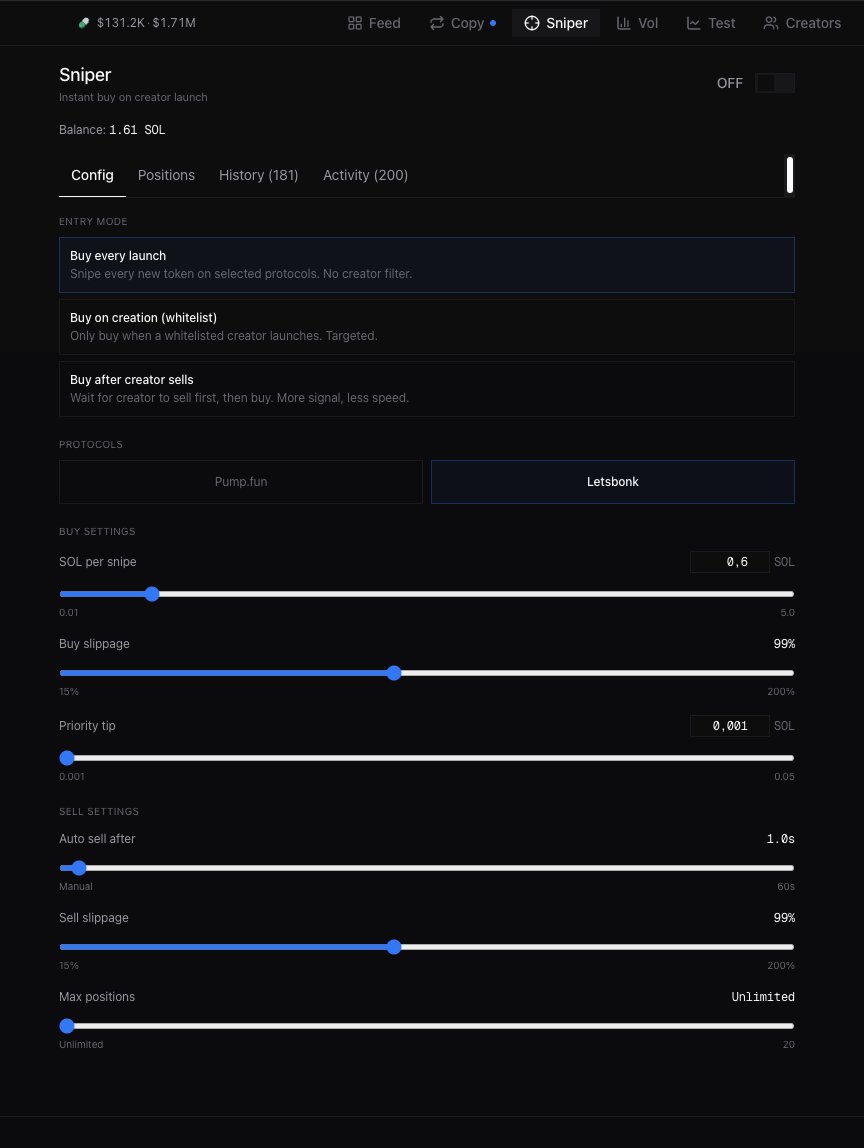
Task: Click the Buy slippage slider handle
Action: (x=394, y=673)
